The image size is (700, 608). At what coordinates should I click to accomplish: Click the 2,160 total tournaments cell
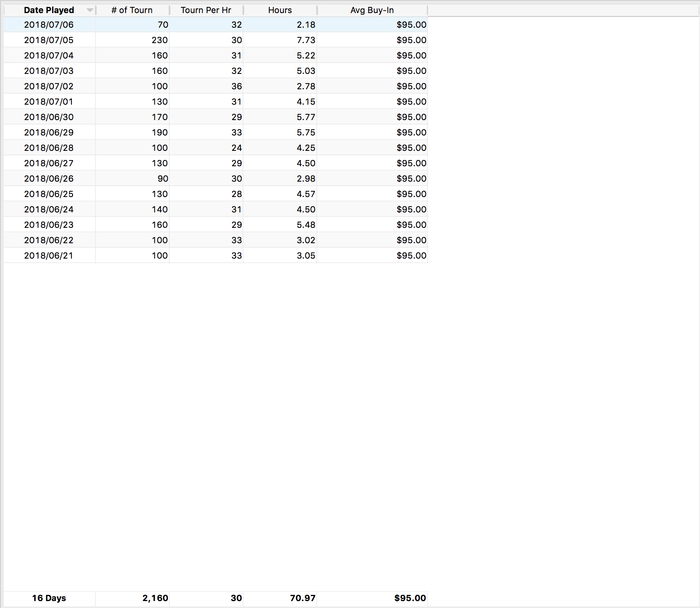tap(133, 598)
